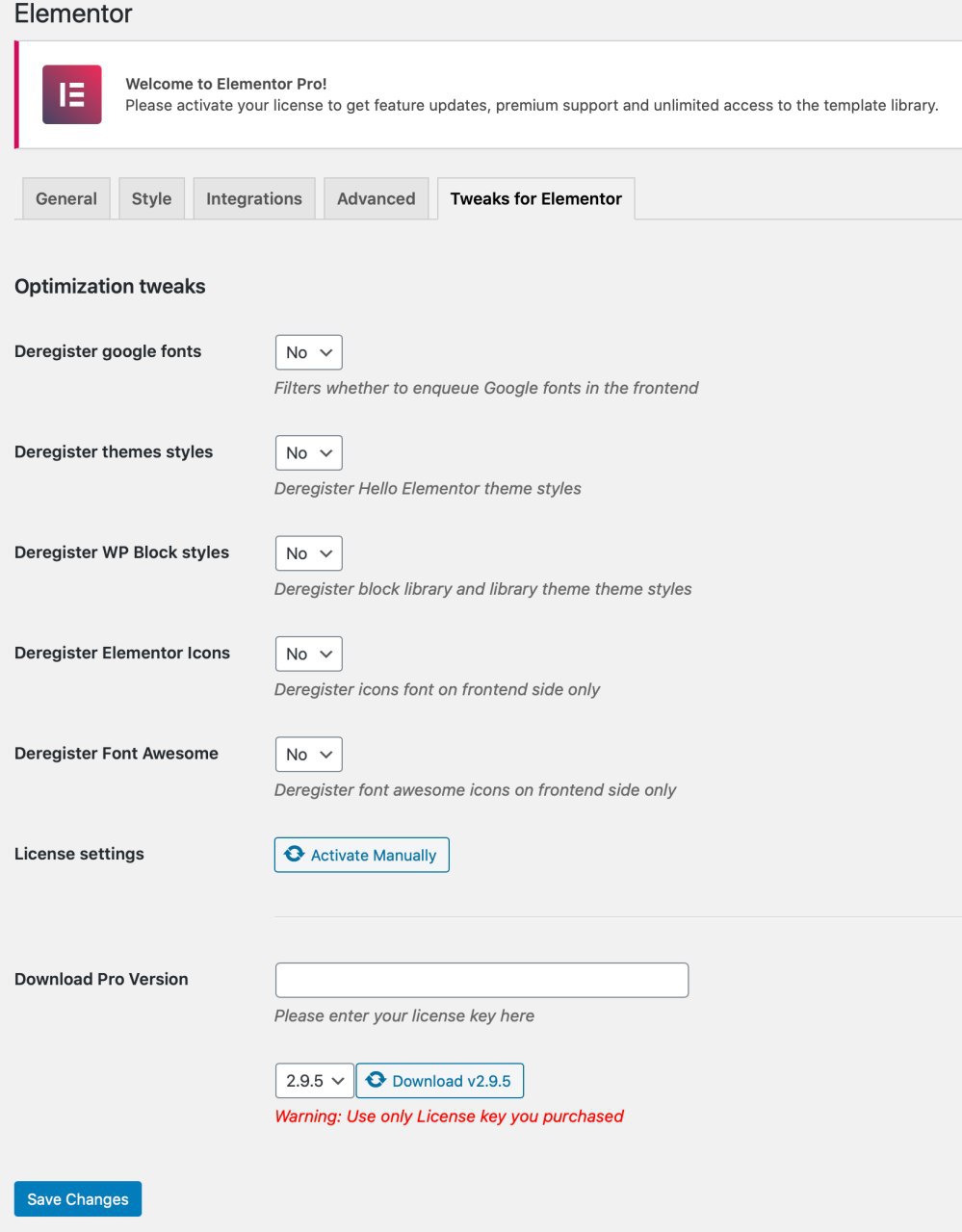Click 'Deregister Hello Elementor theme styles' description
Image resolution: width=962 pixels, height=1232 pixels.
[x=428, y=488]
